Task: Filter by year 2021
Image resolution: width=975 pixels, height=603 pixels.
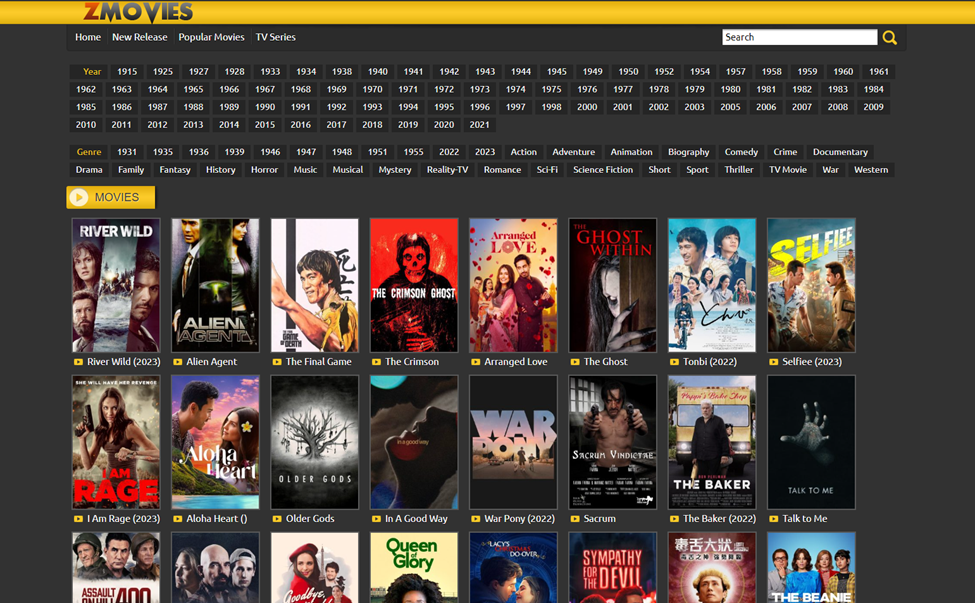Action: coord(479,125)
